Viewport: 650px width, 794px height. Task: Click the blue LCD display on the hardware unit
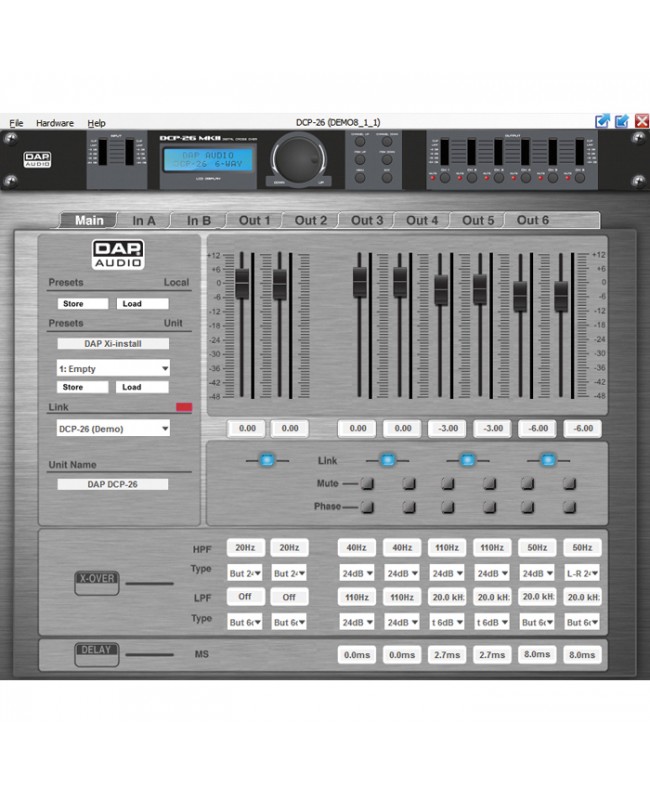tap(208, 160)
